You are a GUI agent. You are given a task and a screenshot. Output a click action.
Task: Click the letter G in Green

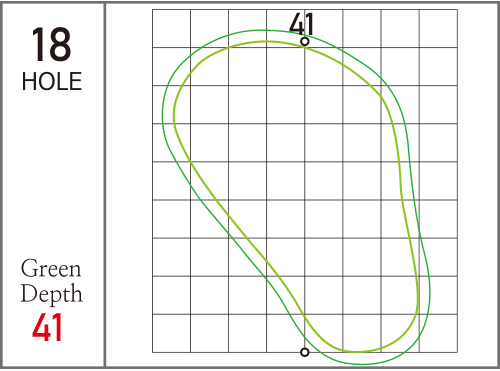[29, 268]
